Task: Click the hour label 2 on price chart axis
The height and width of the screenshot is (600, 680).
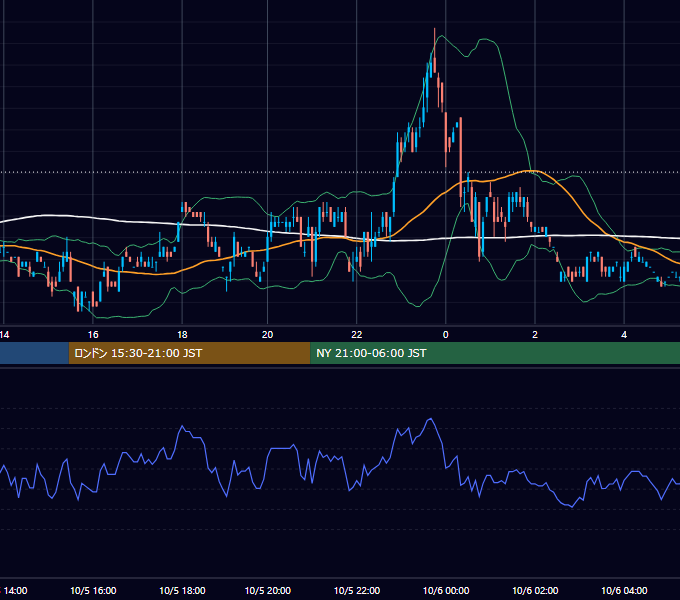Action: [x=535, y=335]
